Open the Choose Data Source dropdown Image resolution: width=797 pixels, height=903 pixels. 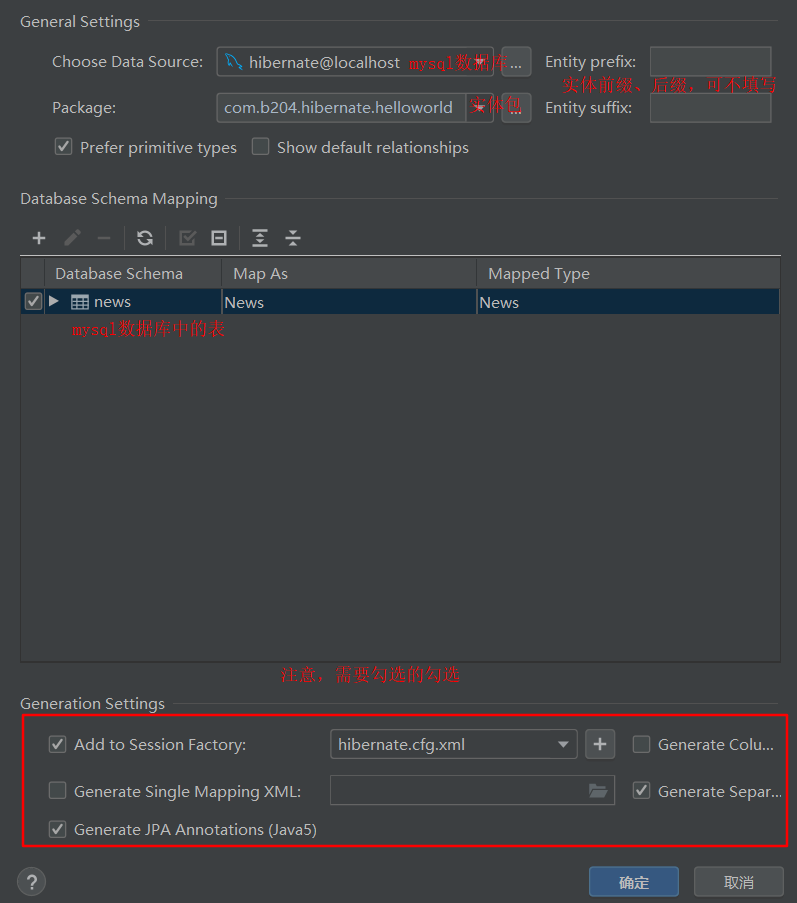click(355, 62)
